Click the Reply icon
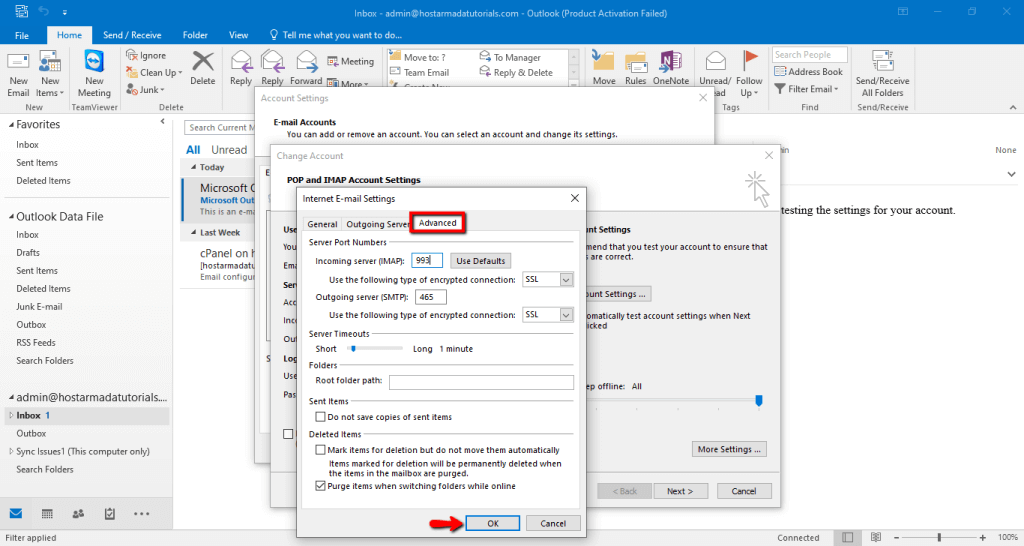Viewport: 1024px width, 546px height. tap(241, 62)
